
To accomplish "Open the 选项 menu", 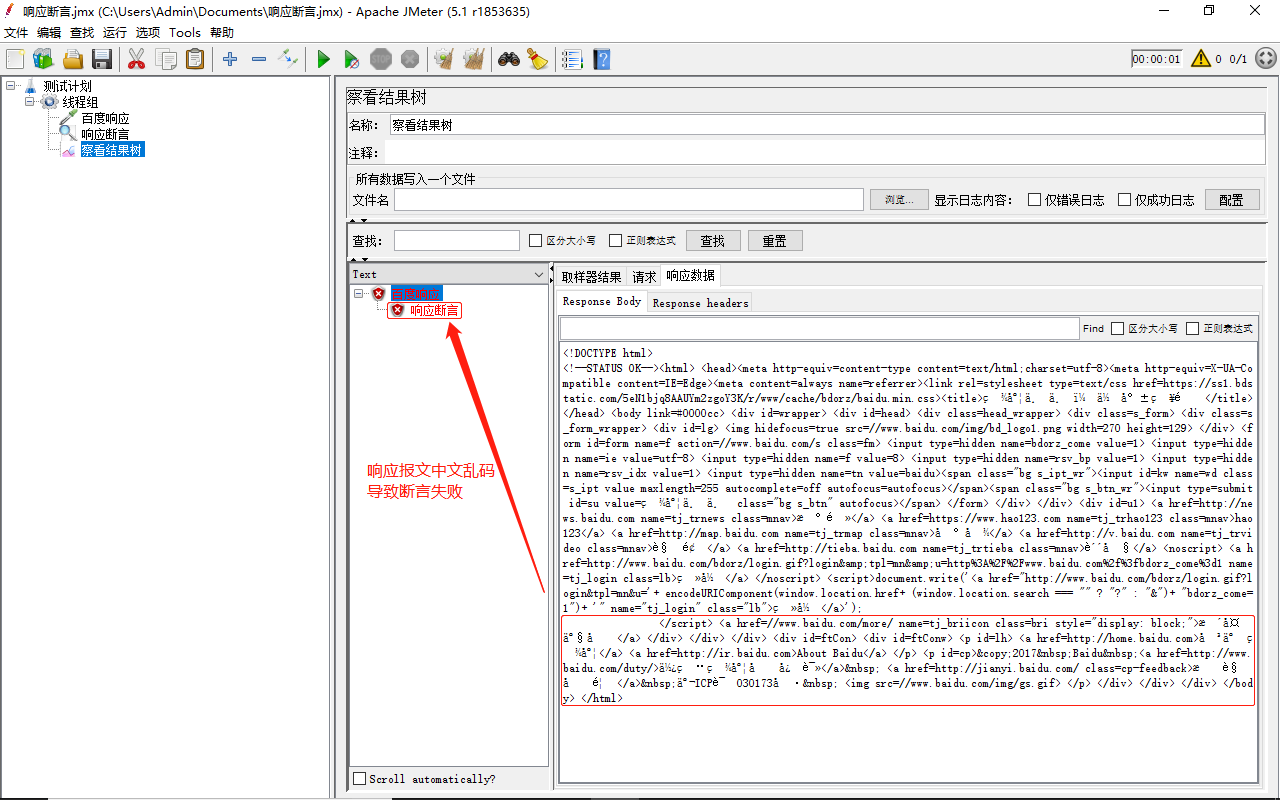I will 148,33.
